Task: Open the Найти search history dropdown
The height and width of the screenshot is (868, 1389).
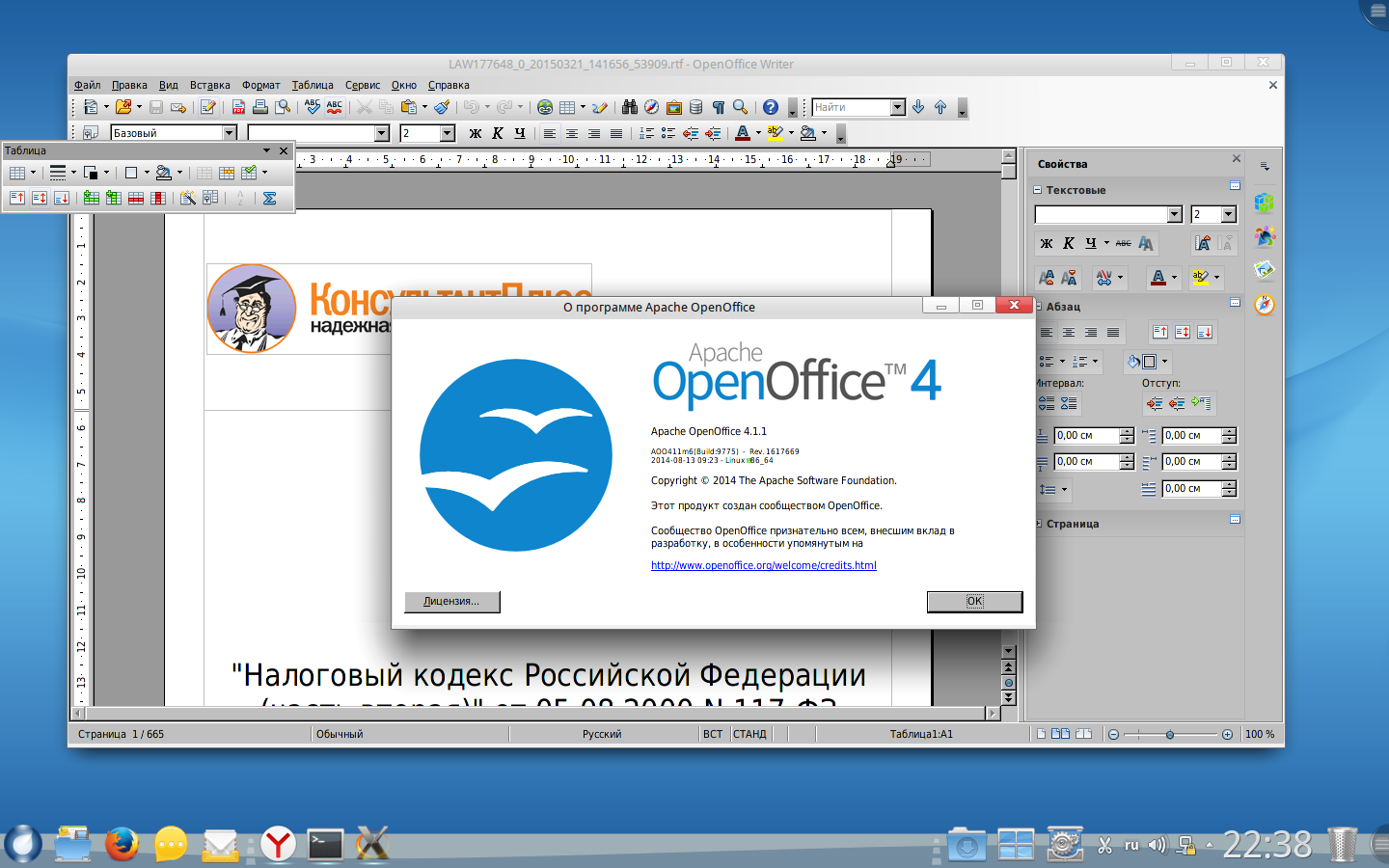Action: [898, 107]
